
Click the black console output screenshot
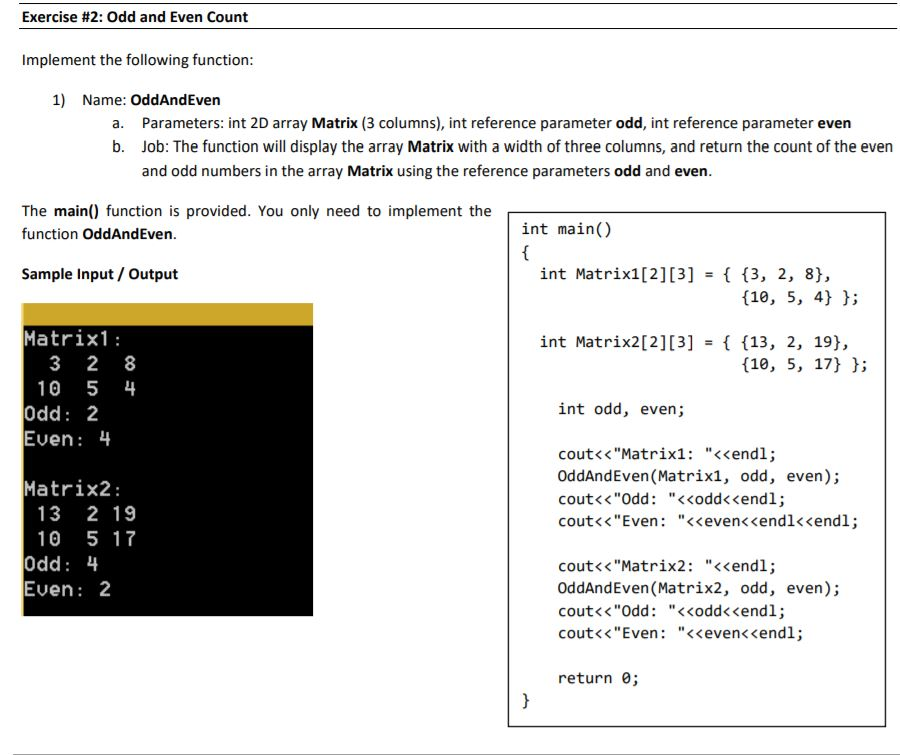tap(170, 460)
